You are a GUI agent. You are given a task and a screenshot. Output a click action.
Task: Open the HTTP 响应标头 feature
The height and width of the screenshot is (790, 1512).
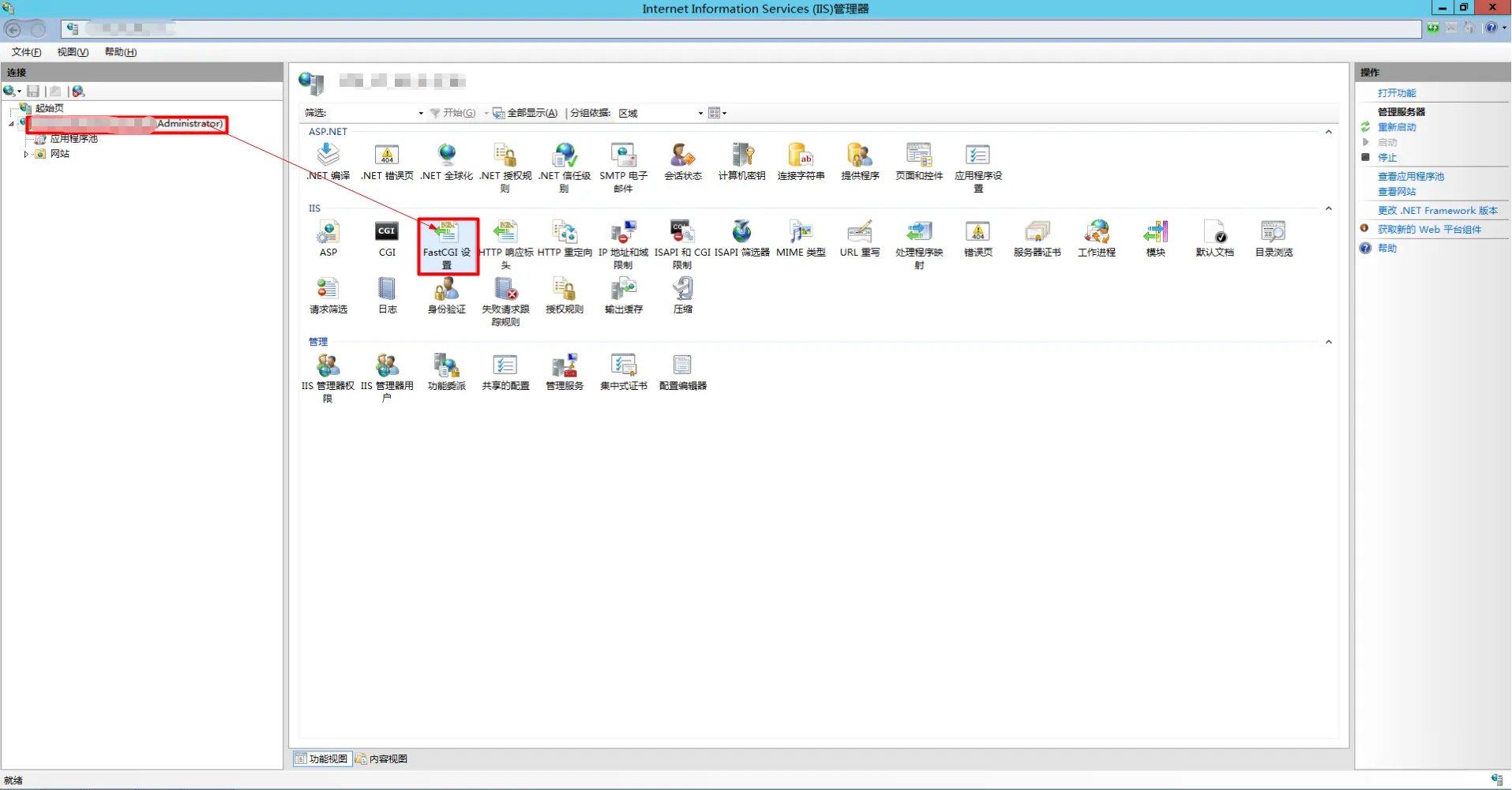(x=506, y=245)
